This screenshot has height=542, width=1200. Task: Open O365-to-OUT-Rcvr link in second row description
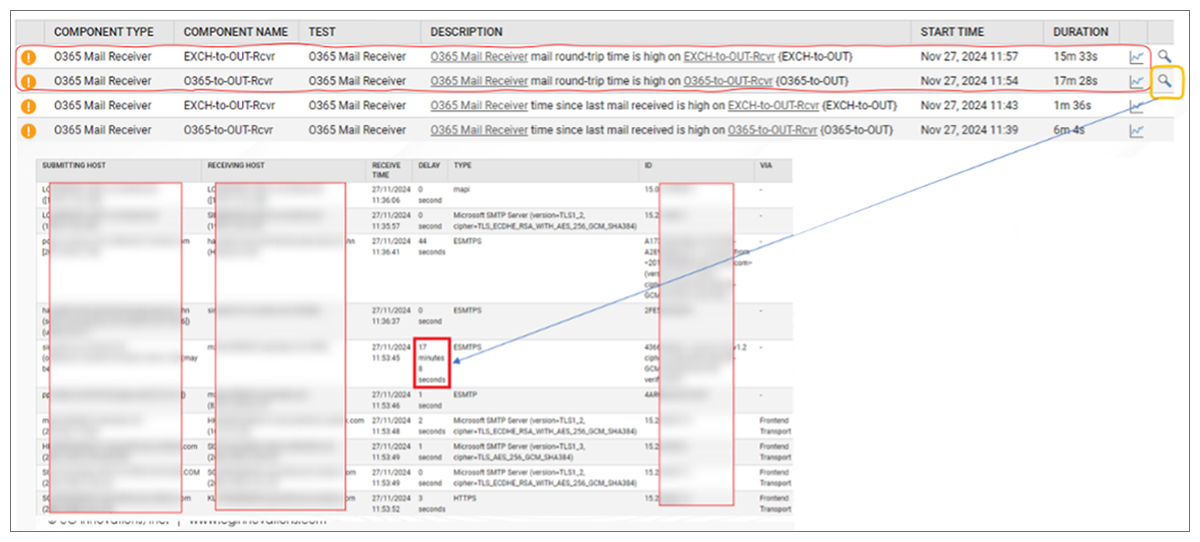point(728,81)
